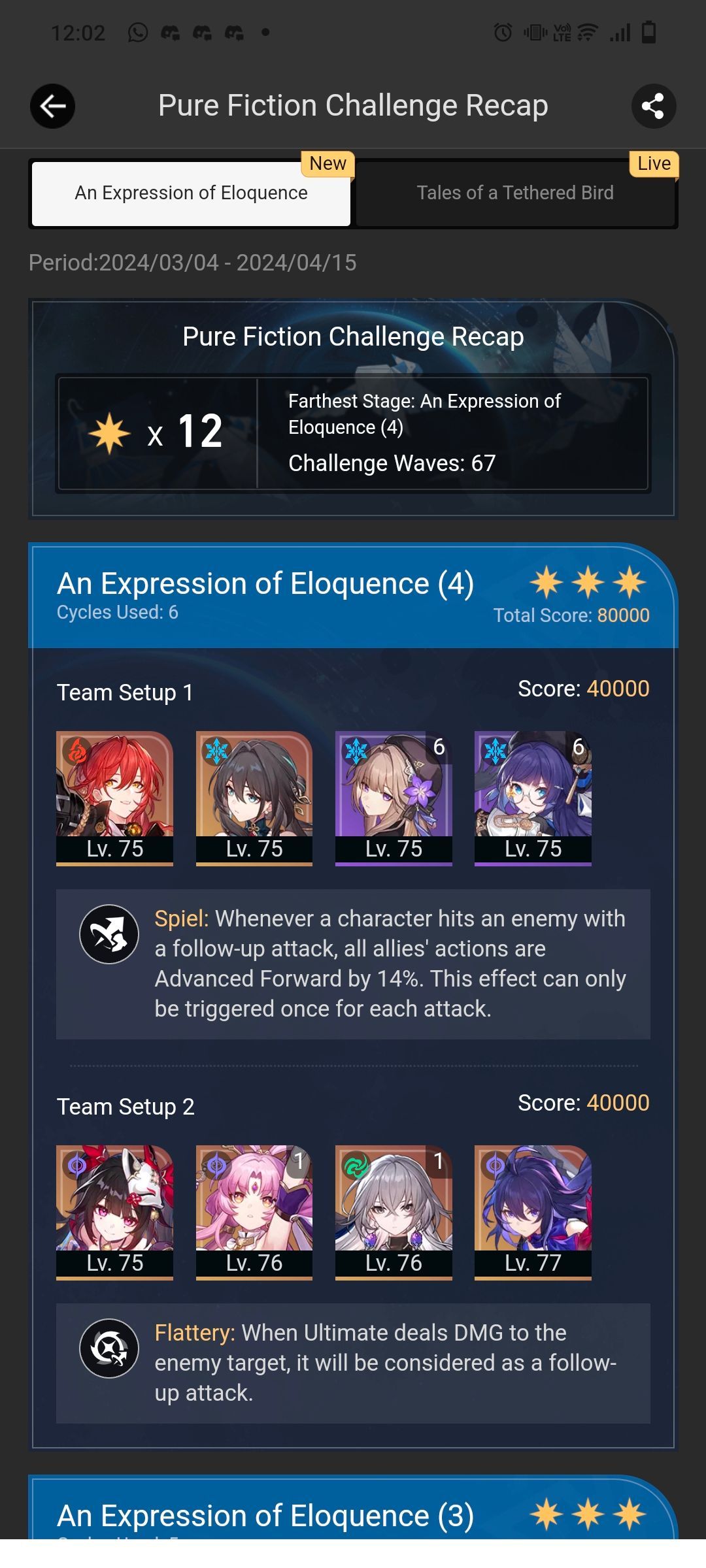Tap the WhatsApp notification icon in status bar
706x1568 pixels.
(x=138, y=32)
